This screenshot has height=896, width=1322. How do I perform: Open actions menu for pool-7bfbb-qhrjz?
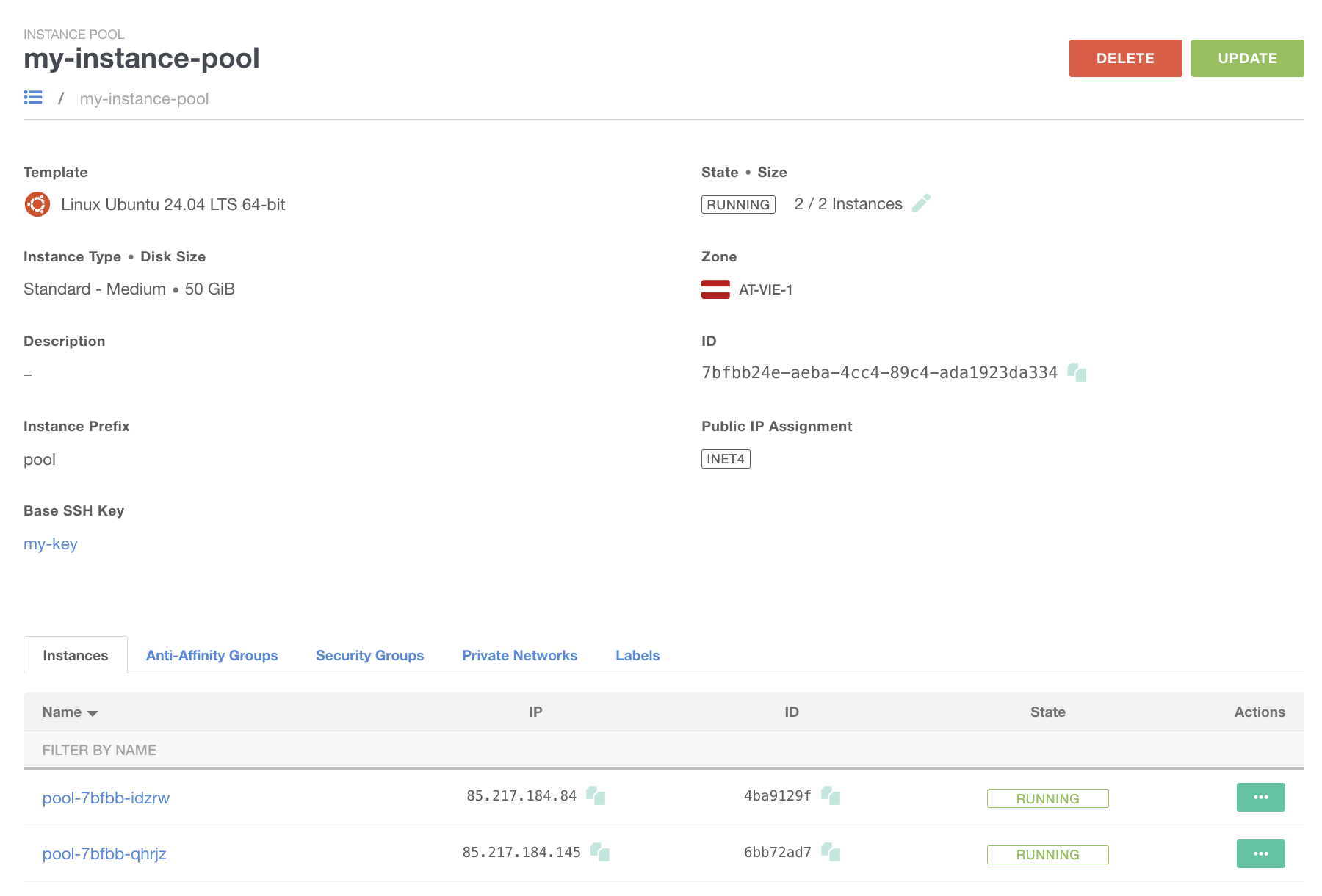1260,853
